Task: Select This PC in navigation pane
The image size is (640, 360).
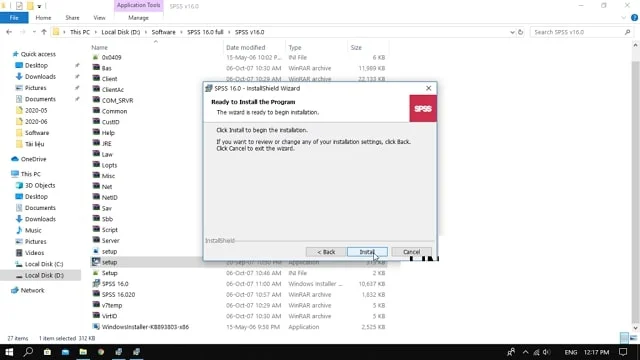Action: pos(31,174)
